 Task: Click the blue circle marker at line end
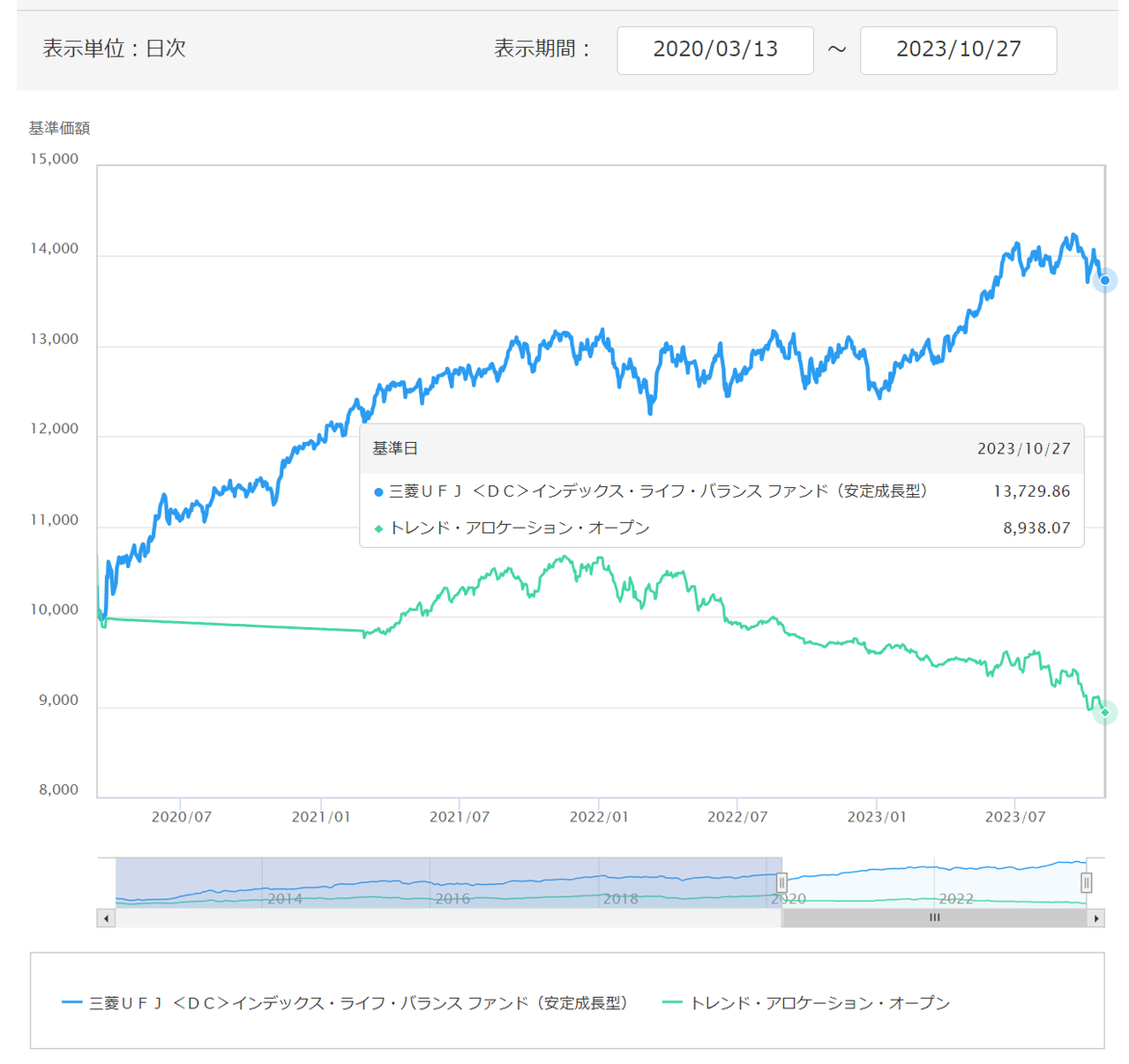tap(1104, 281)
